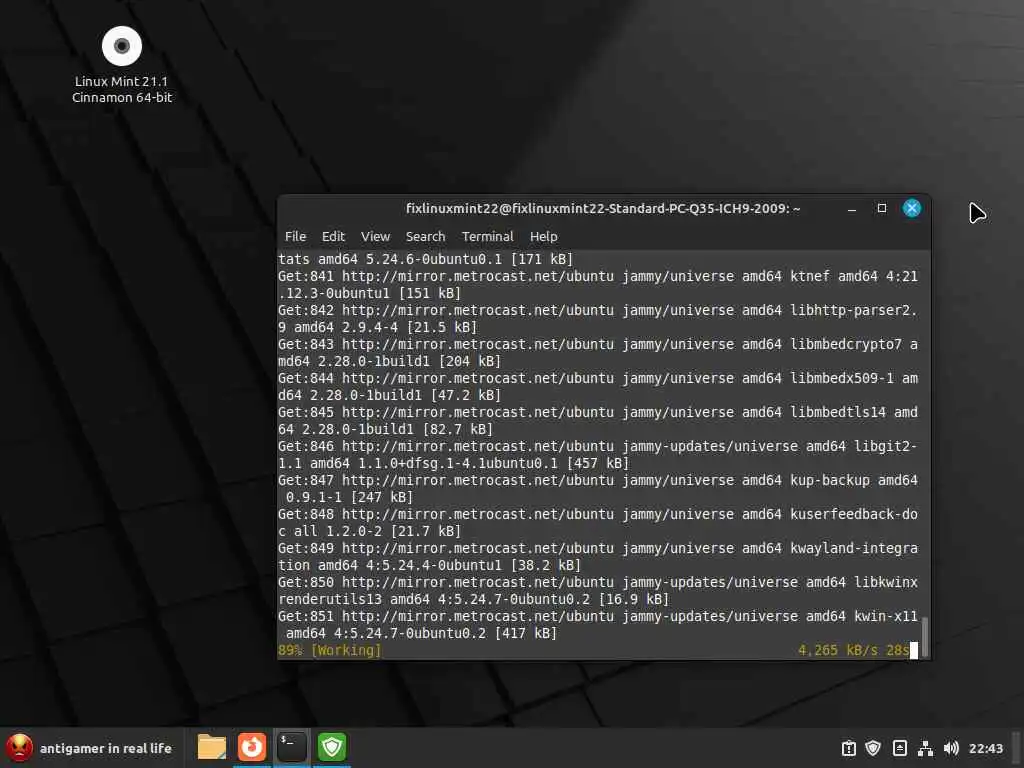Image resolution: width=1024 pixels, height=768 pixels.
Task: Close the terminal window
Action: point(912,208)
